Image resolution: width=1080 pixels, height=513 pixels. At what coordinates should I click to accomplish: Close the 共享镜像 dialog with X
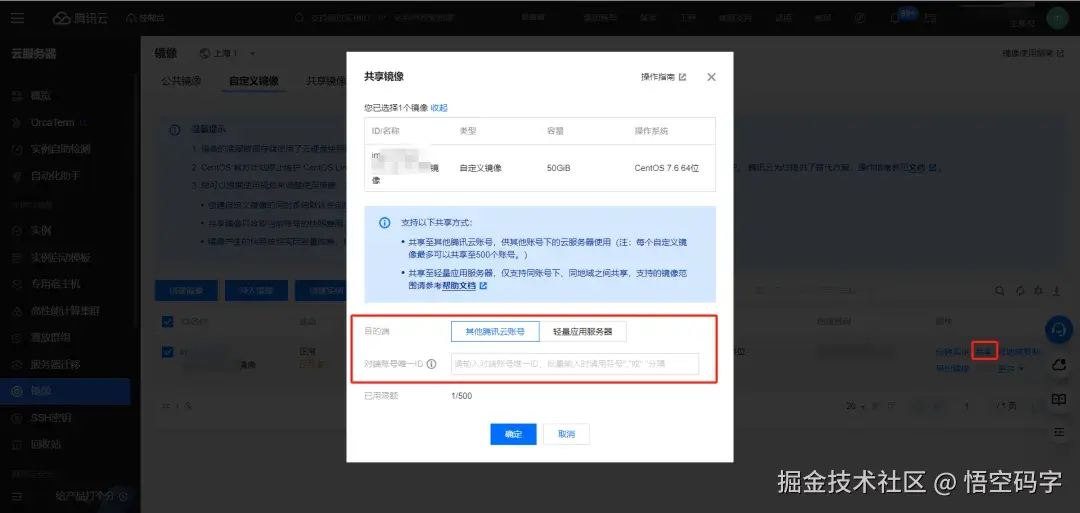(712, 77)
